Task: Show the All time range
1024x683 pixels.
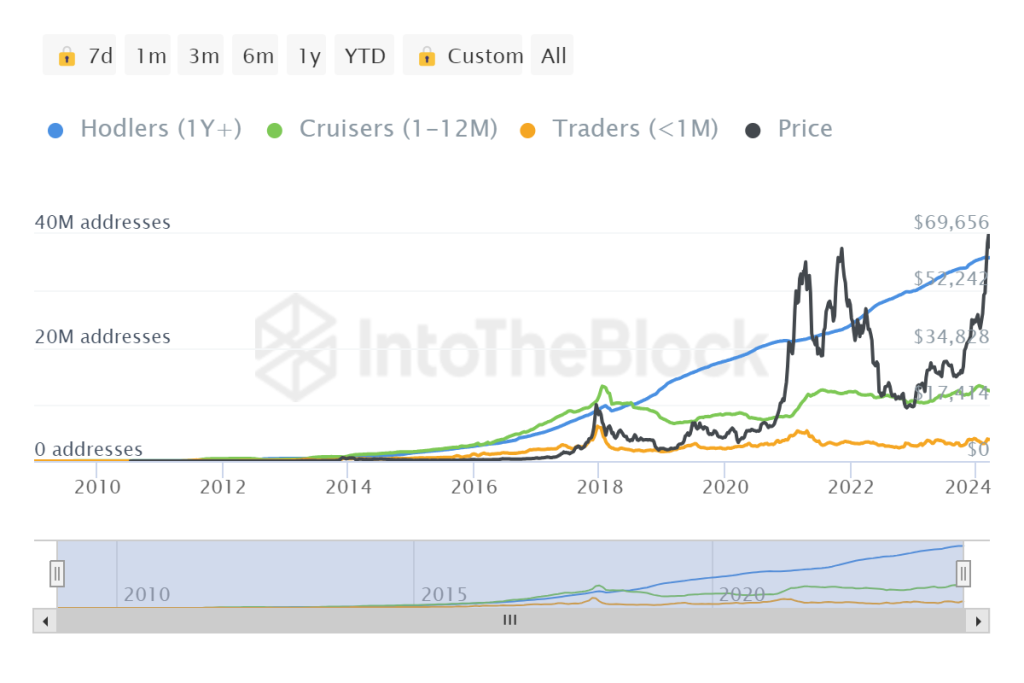Action: click(553, 56)
